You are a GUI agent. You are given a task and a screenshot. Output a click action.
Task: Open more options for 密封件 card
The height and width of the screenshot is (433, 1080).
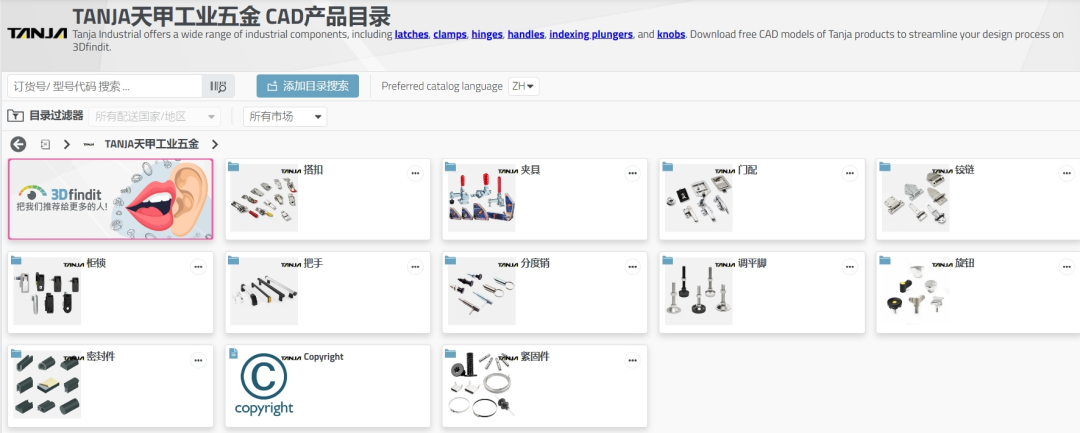[x=198, y=360]
